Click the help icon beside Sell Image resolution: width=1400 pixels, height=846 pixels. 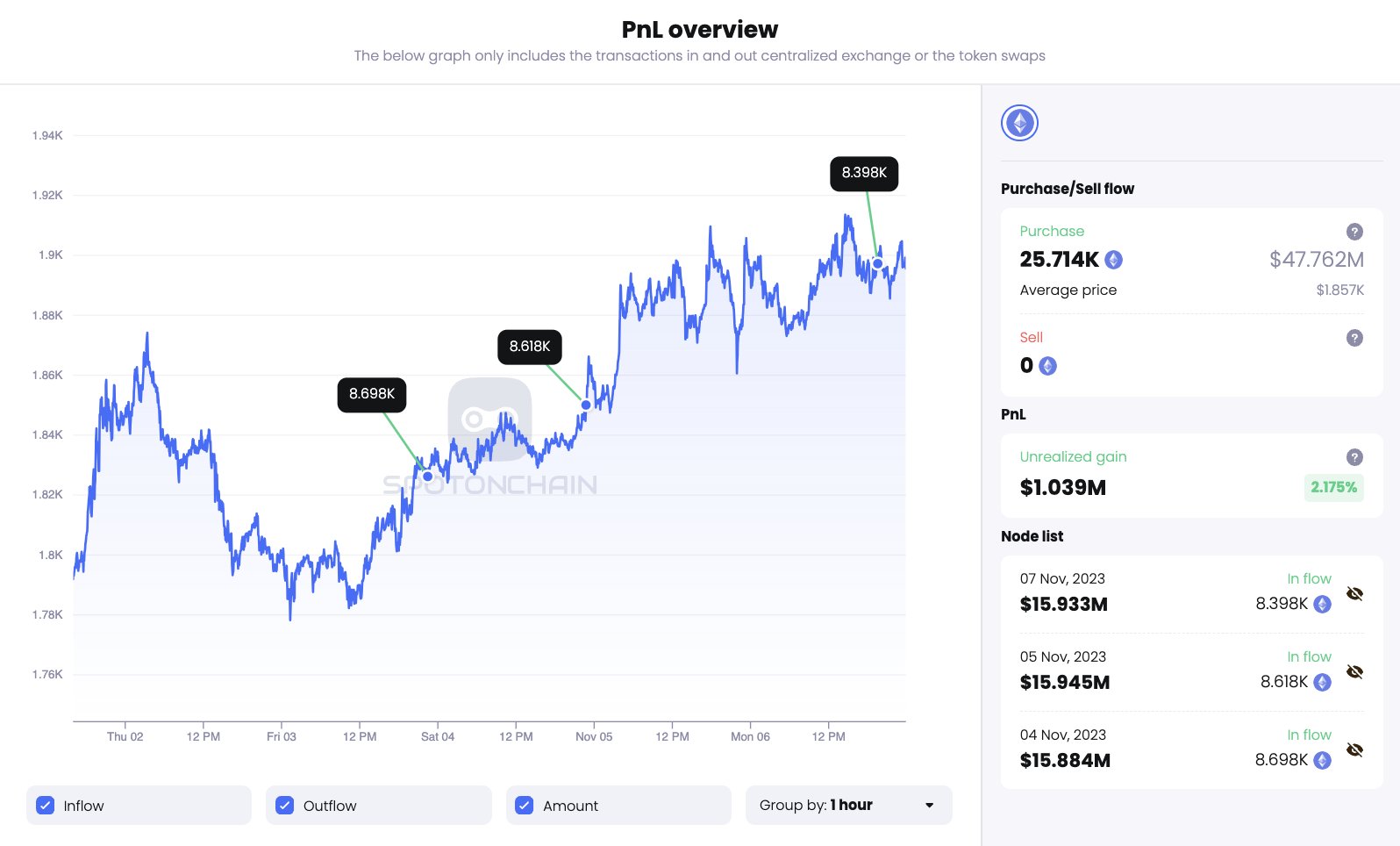1354,338
